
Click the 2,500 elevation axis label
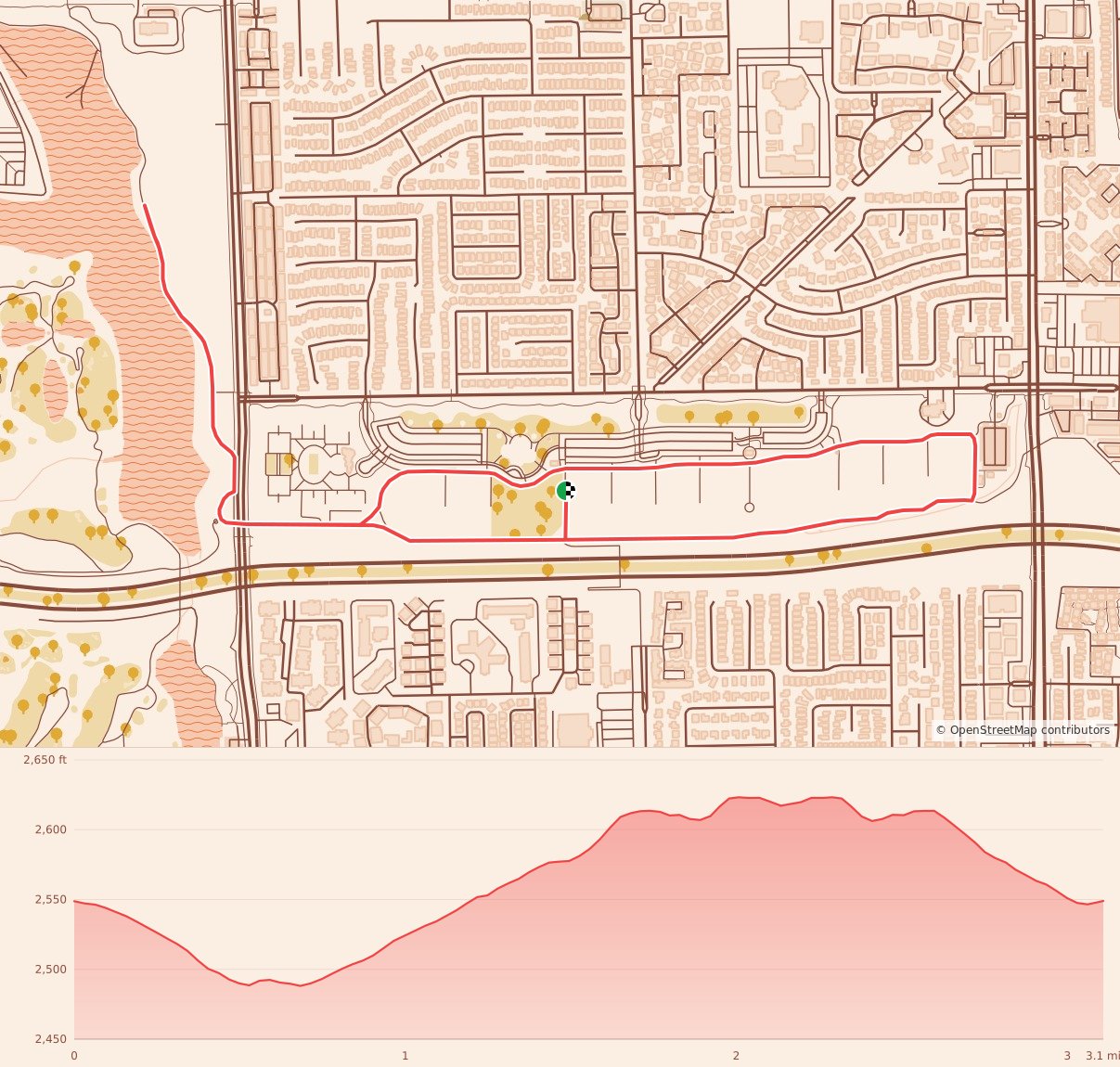tap(51, 970)
